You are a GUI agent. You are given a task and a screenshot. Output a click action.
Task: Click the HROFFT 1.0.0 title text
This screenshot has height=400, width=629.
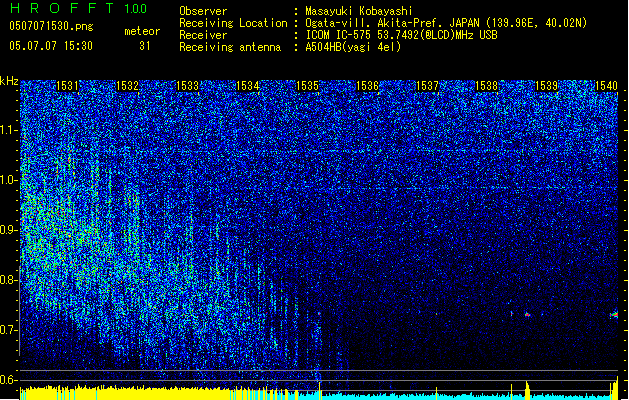tap(78, 8)
